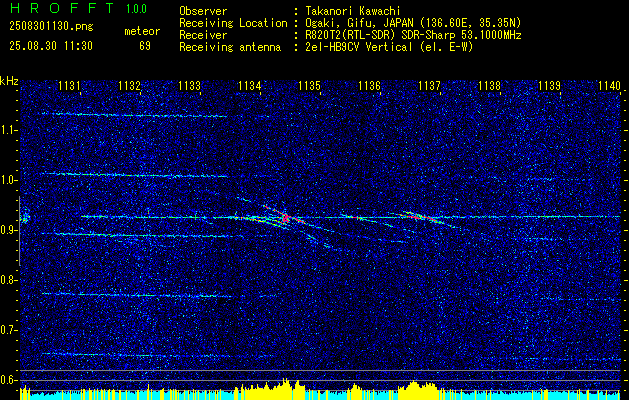Click the Observer field label
Image resolution: width=629 pixels, height=400 pixels.
click(x=203, y=11)
